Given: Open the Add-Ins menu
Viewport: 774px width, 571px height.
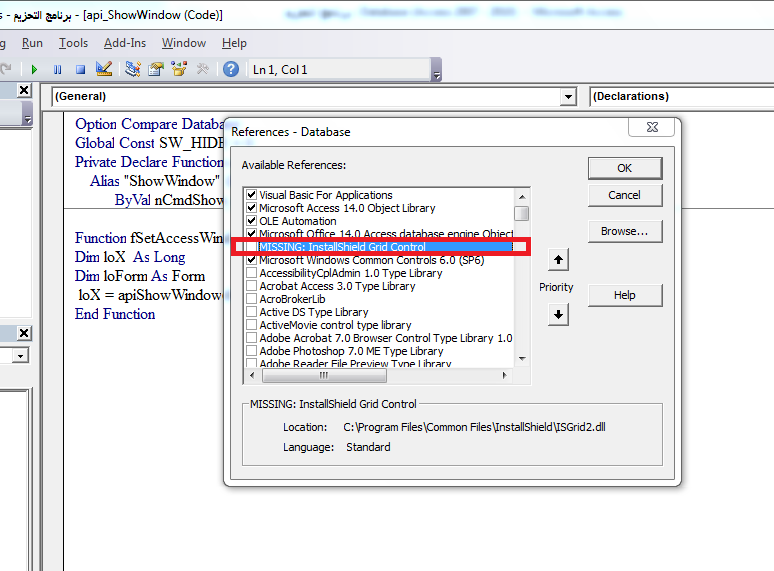Looking at the screenshot, I should coord(125,43).
